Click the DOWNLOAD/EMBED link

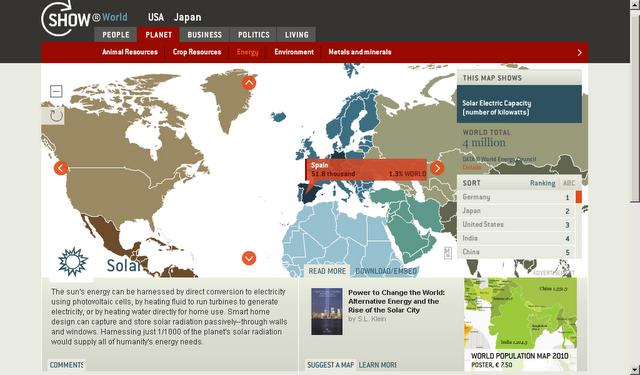(x=386, y=271)
